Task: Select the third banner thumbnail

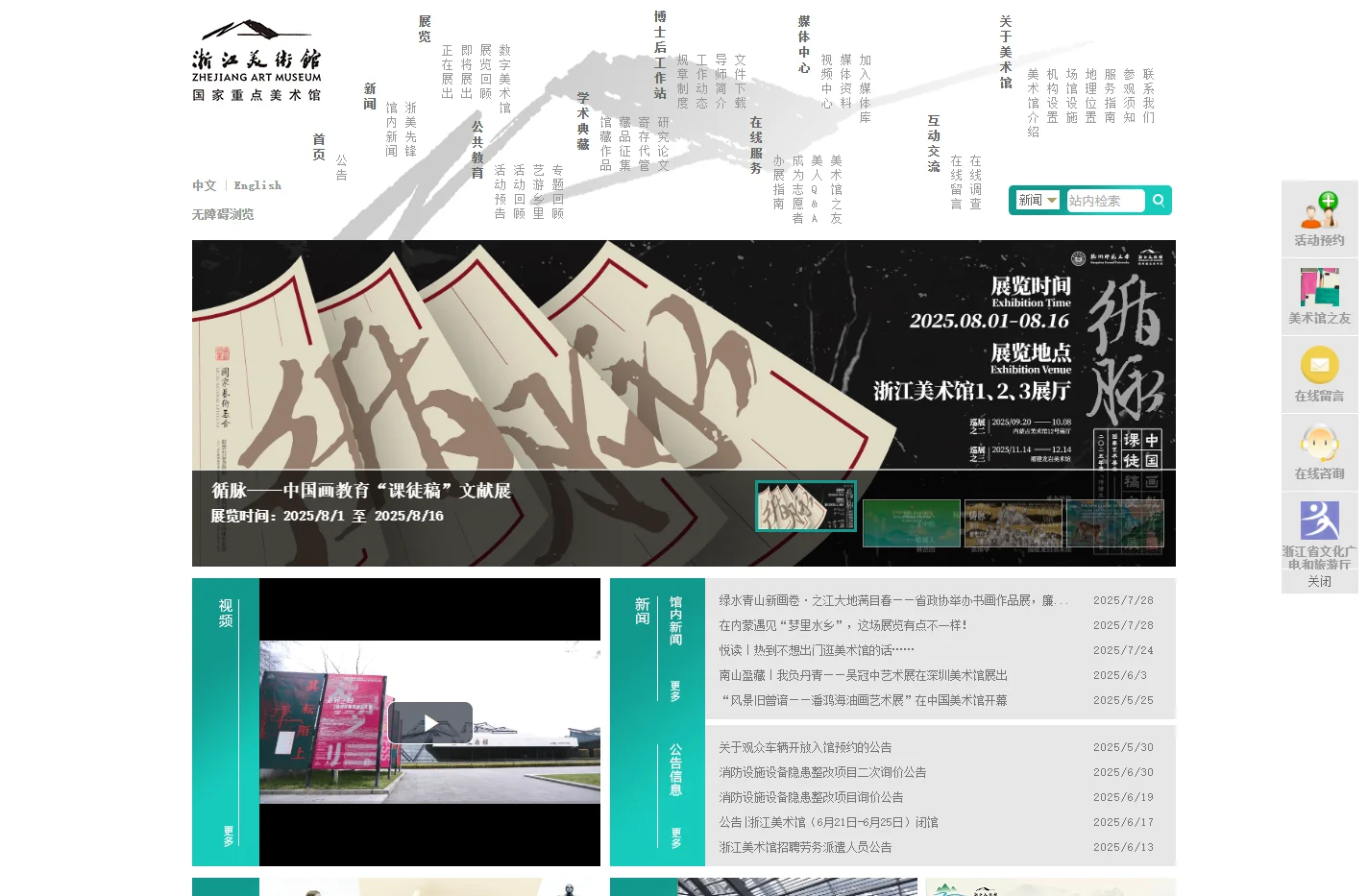Action: [1014, 523]
